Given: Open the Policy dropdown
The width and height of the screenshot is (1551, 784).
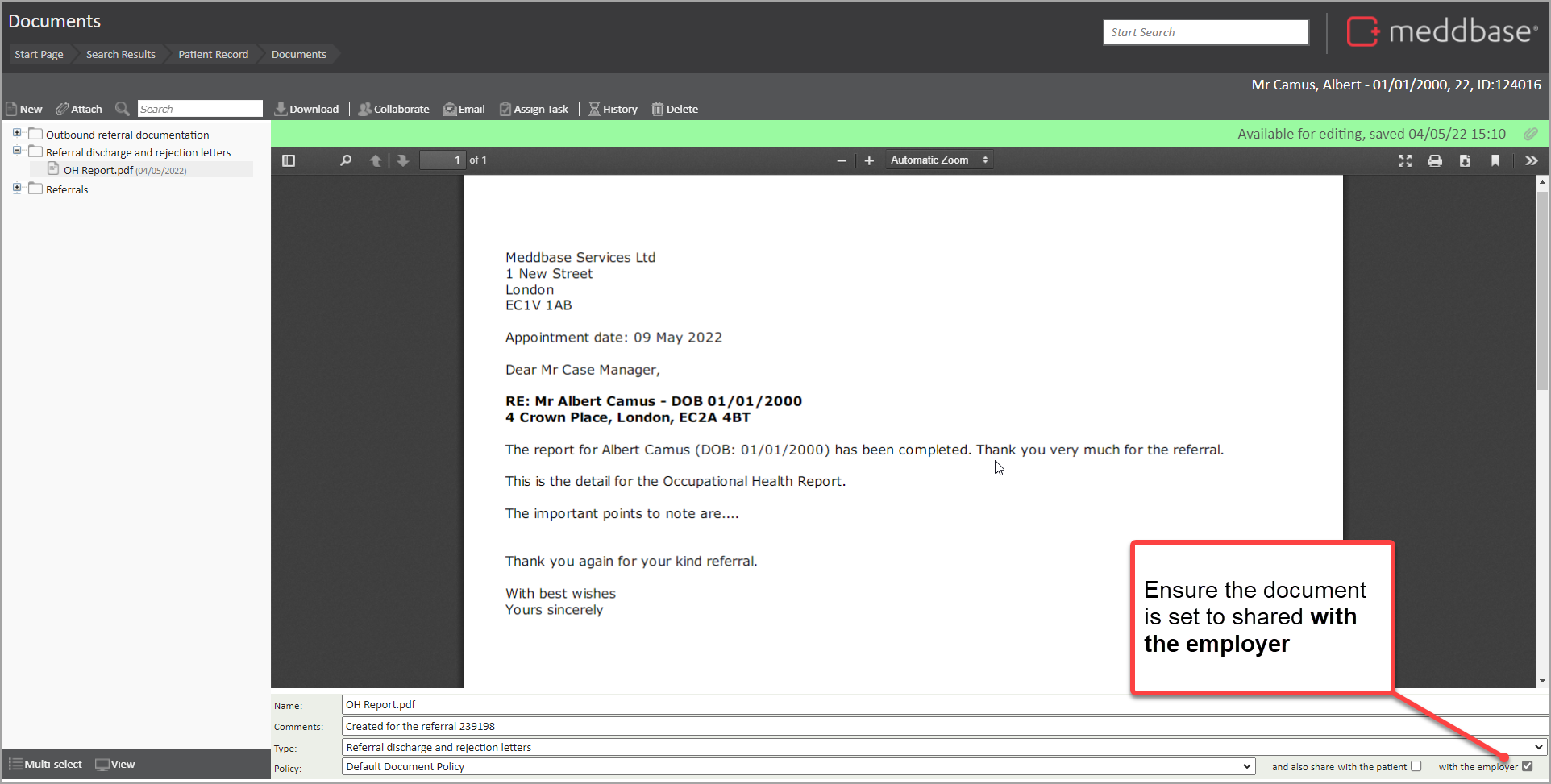Looking at the screenshot, I should pos(798,766).
